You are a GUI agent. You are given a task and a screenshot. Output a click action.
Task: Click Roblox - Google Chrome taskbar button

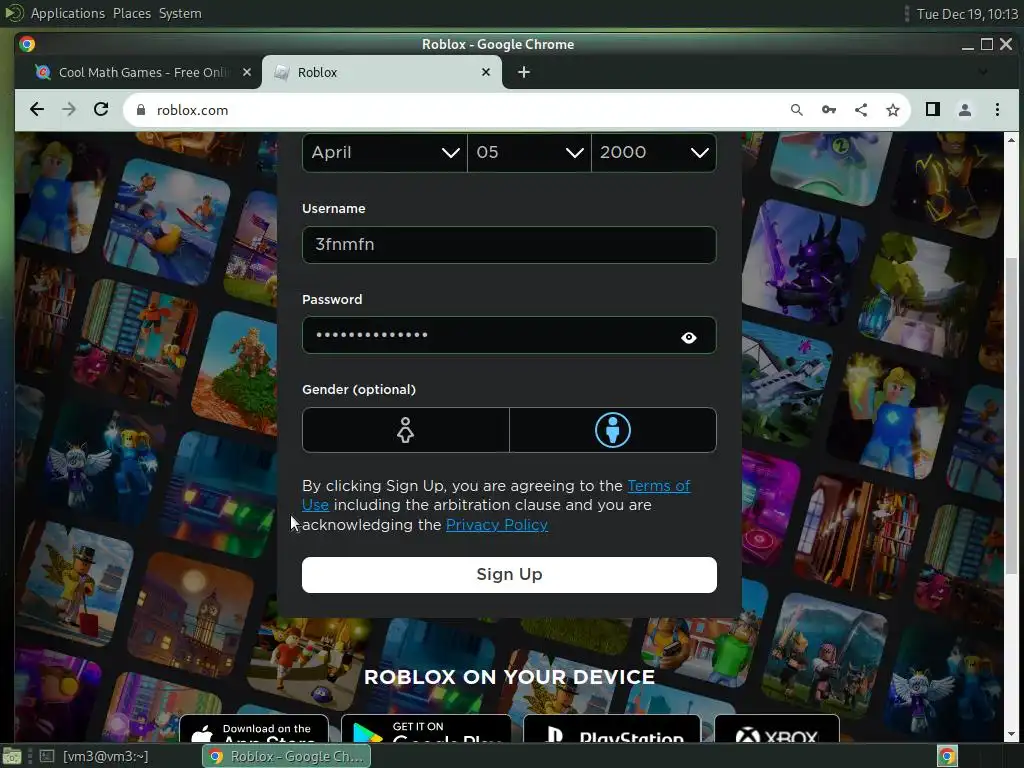click(287, 756)
